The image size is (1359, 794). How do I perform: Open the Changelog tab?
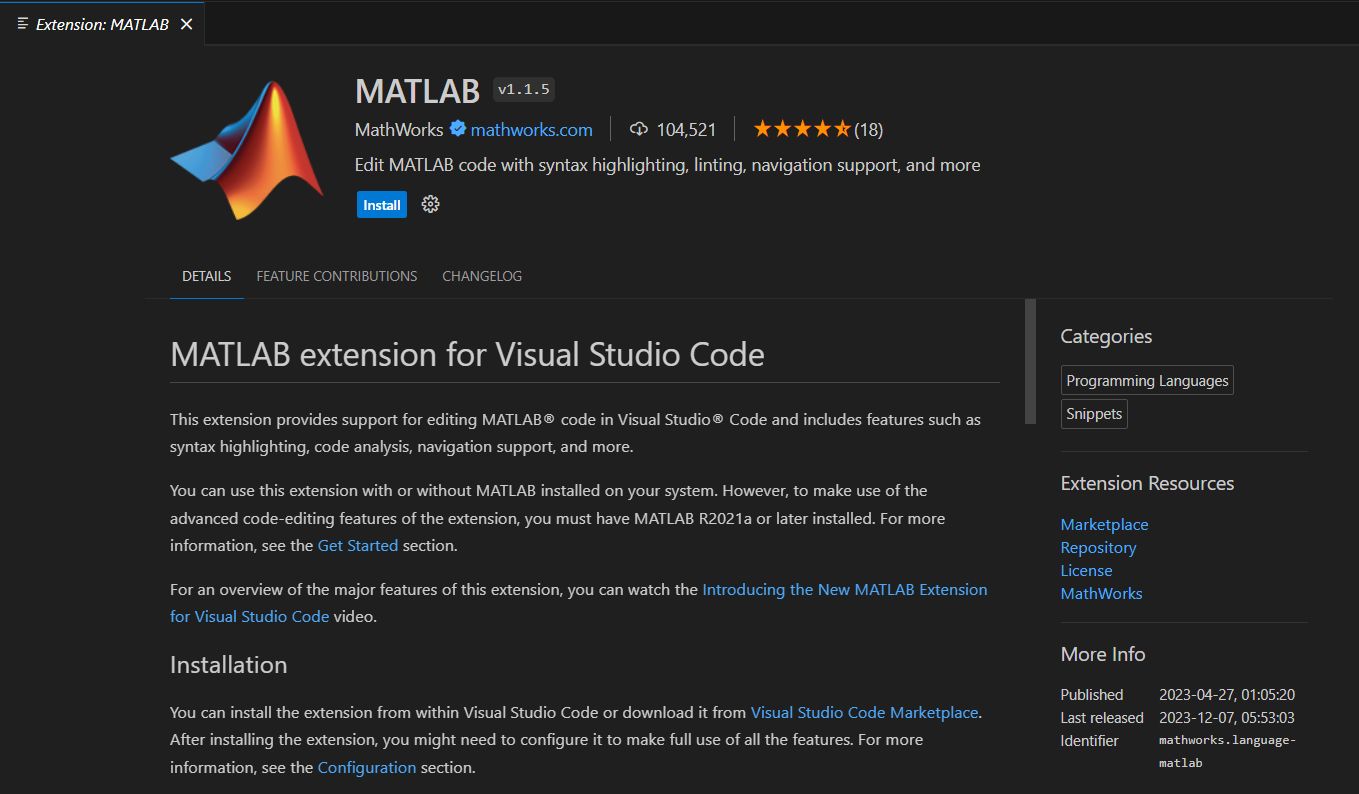[x=482, y=276]
